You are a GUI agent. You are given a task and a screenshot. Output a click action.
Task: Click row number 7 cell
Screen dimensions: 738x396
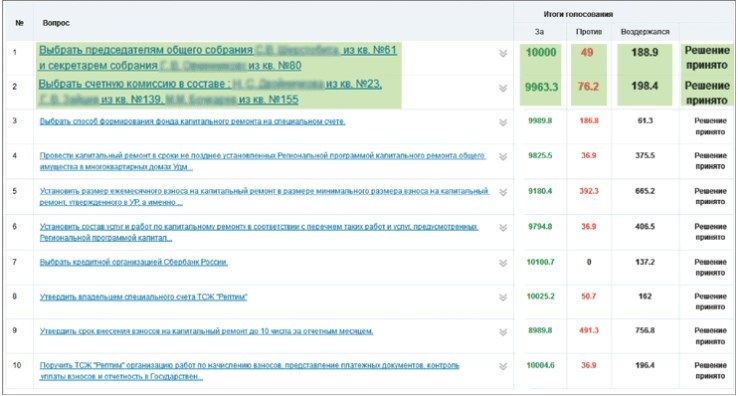(15, 262)
